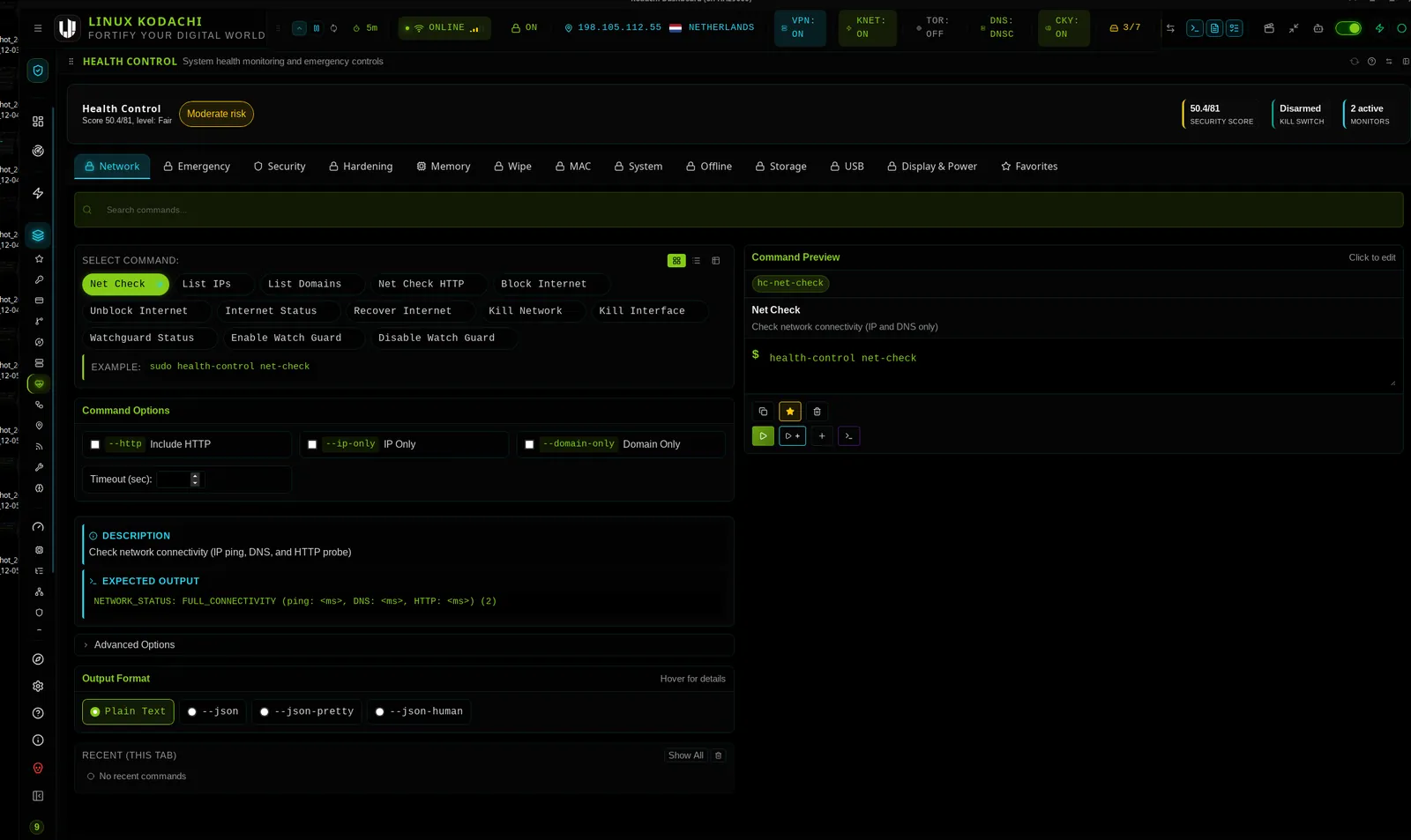
Task: Click the question mark help sidebar icon
Action: click(x=38, y=714)
